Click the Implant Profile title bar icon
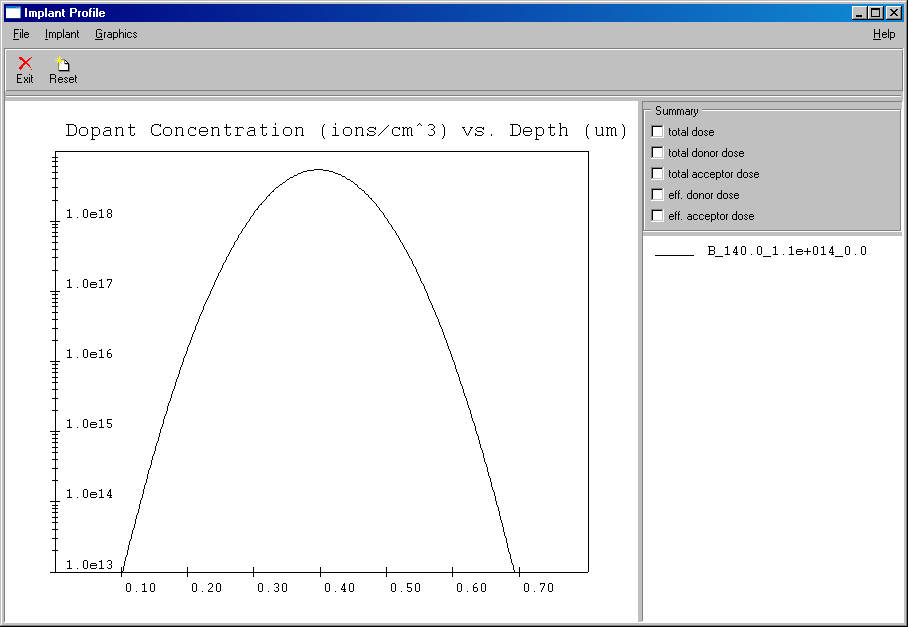 (13, 13)
